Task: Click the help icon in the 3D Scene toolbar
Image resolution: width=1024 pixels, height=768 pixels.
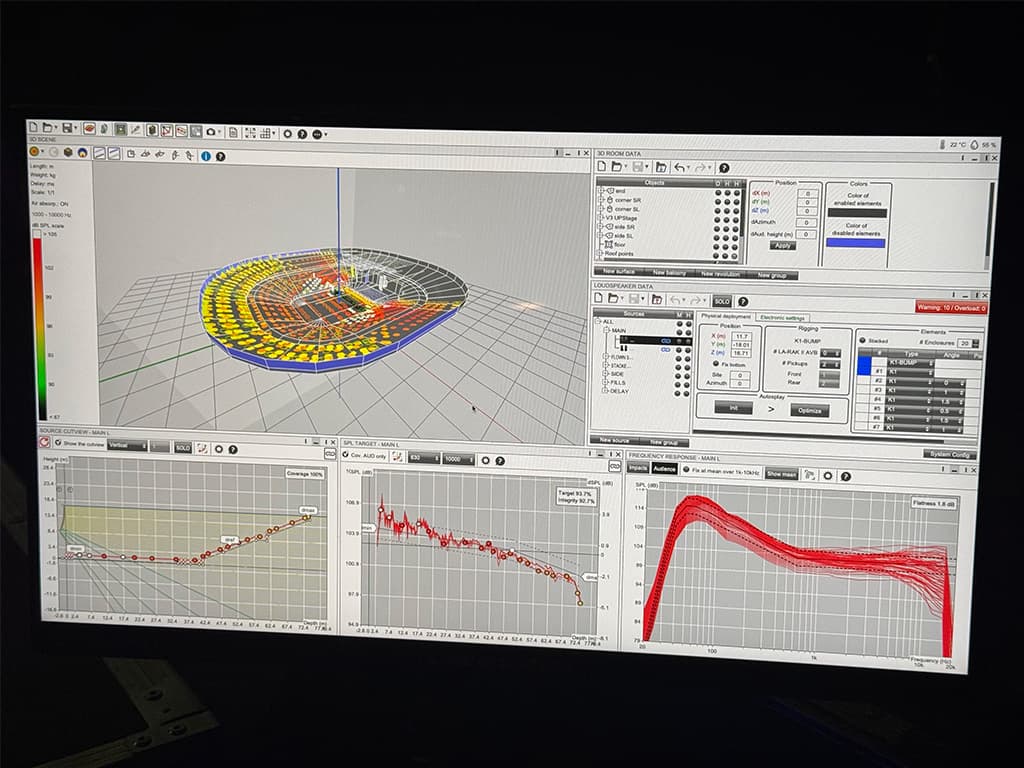Action: (220, 157)
